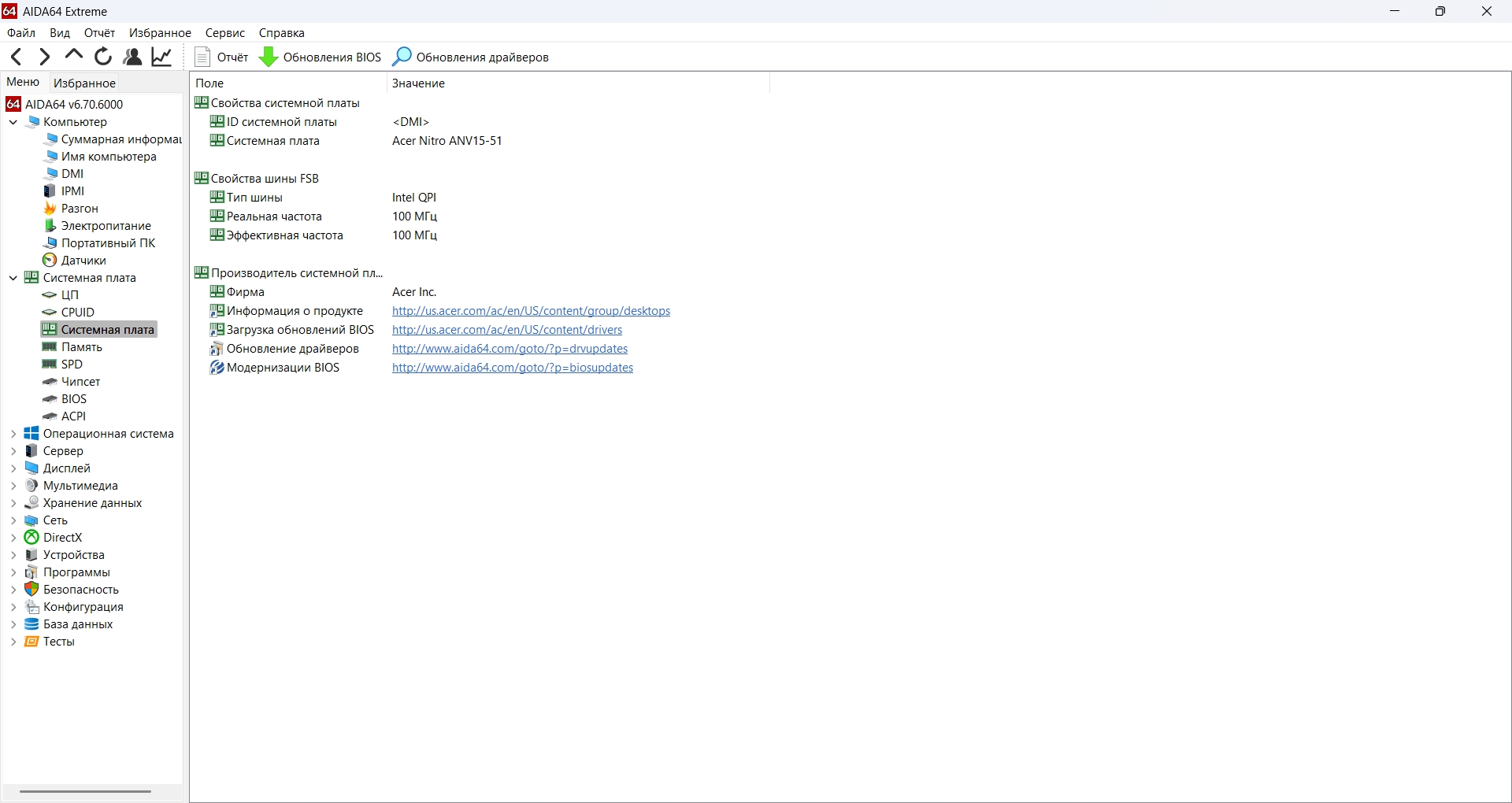Viewport: 1512px width, 803px height.
Task: Open the aida64 drvupdates link
Action: [x=510, y=349]
